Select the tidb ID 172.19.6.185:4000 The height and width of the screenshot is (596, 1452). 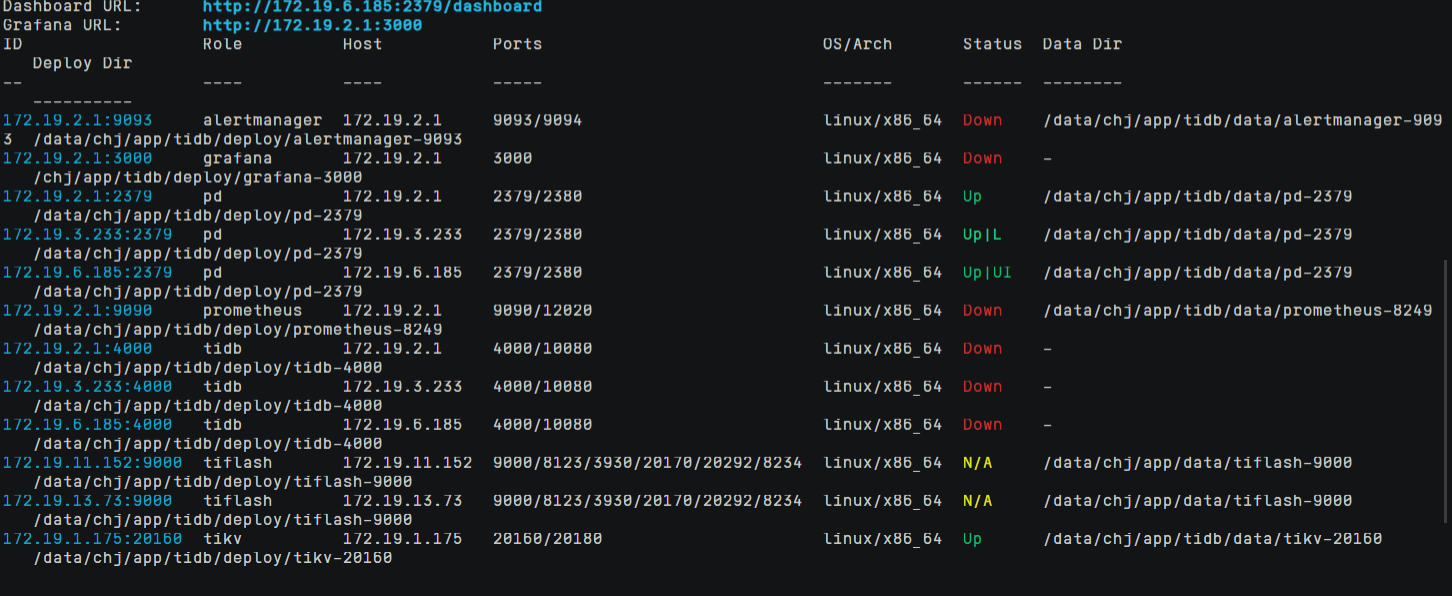(87, 424)
